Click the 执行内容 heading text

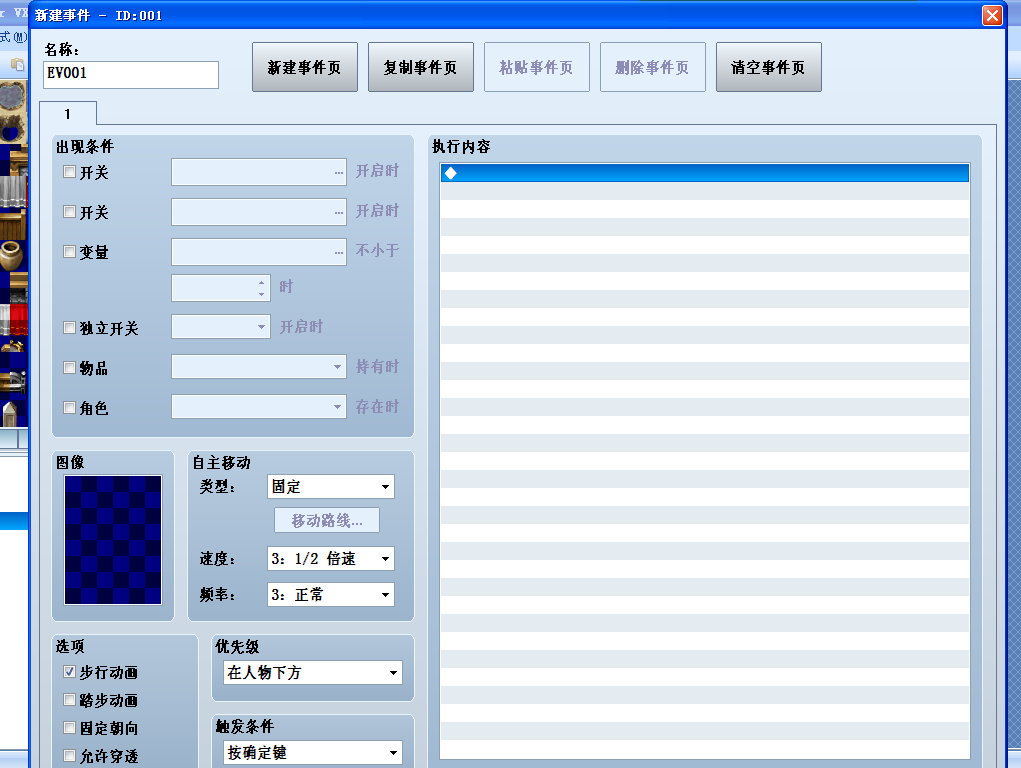pyautogui.click(x=461, y=147)
